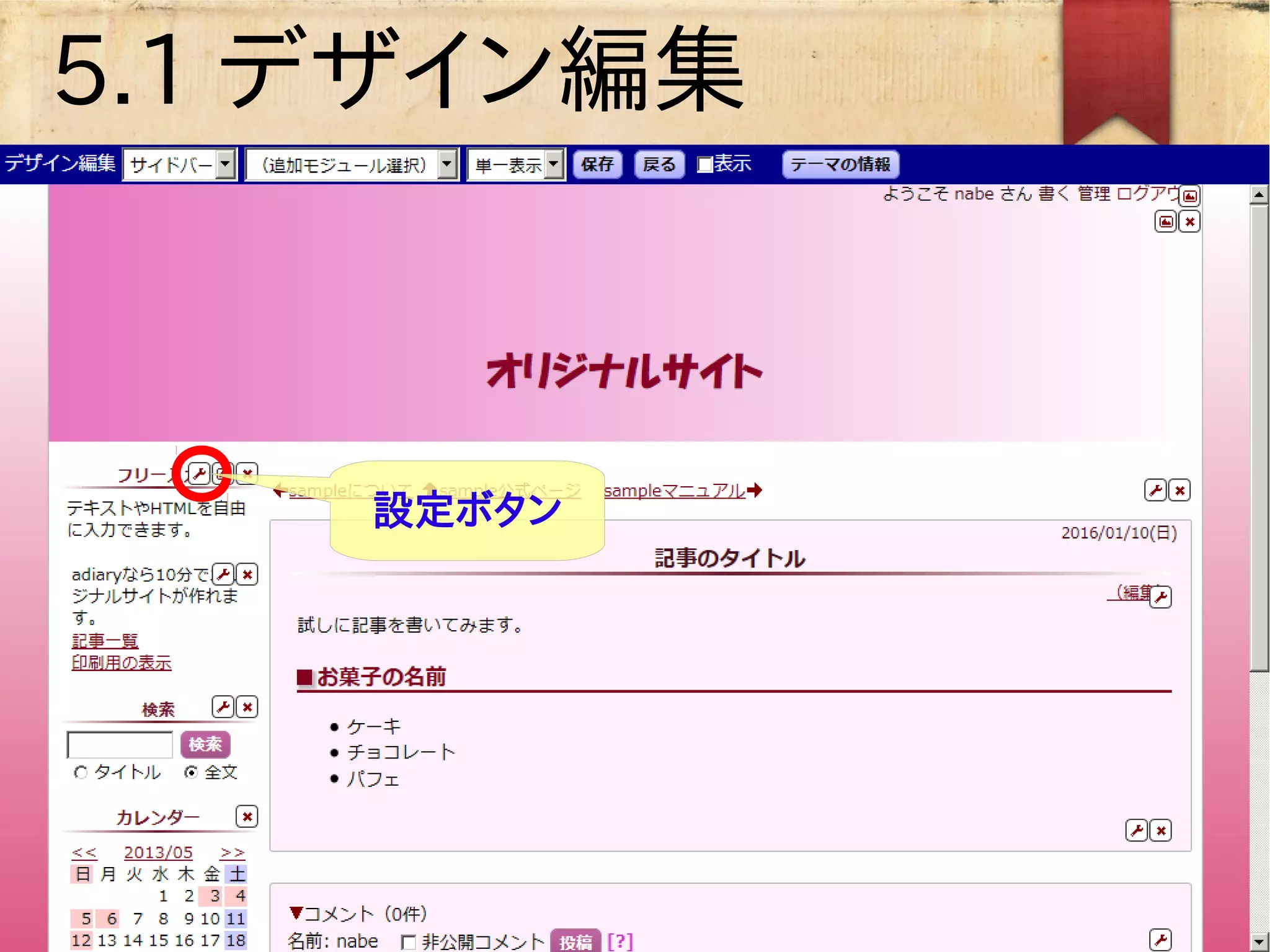Open settings wrench for the フリー text module
Viewport: 1270px width, 952px height.
pyautogui.click(x=199, y=474)
